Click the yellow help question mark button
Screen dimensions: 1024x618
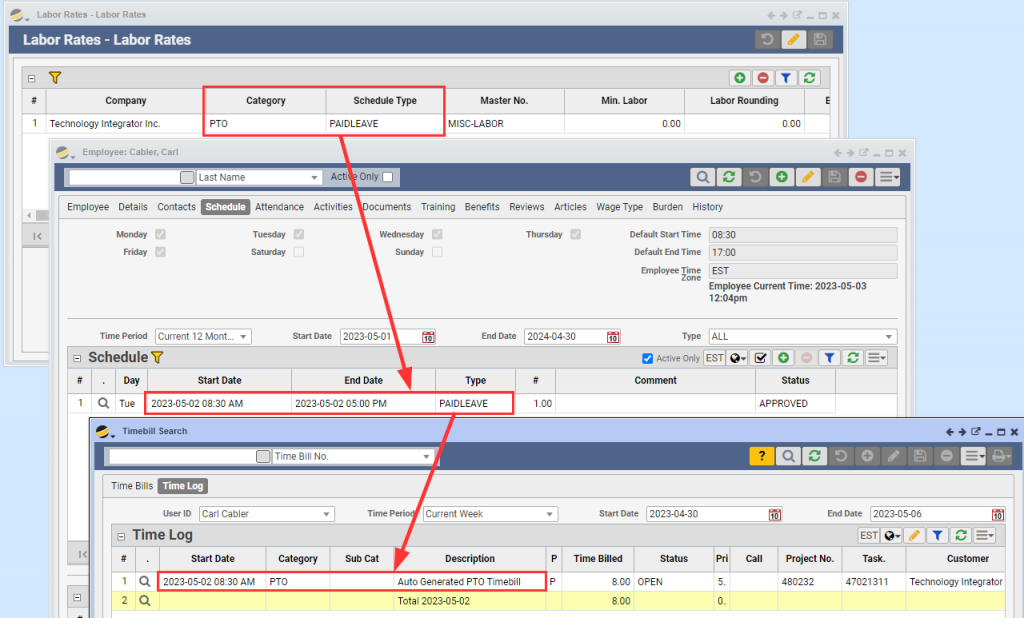click(761, 456)
